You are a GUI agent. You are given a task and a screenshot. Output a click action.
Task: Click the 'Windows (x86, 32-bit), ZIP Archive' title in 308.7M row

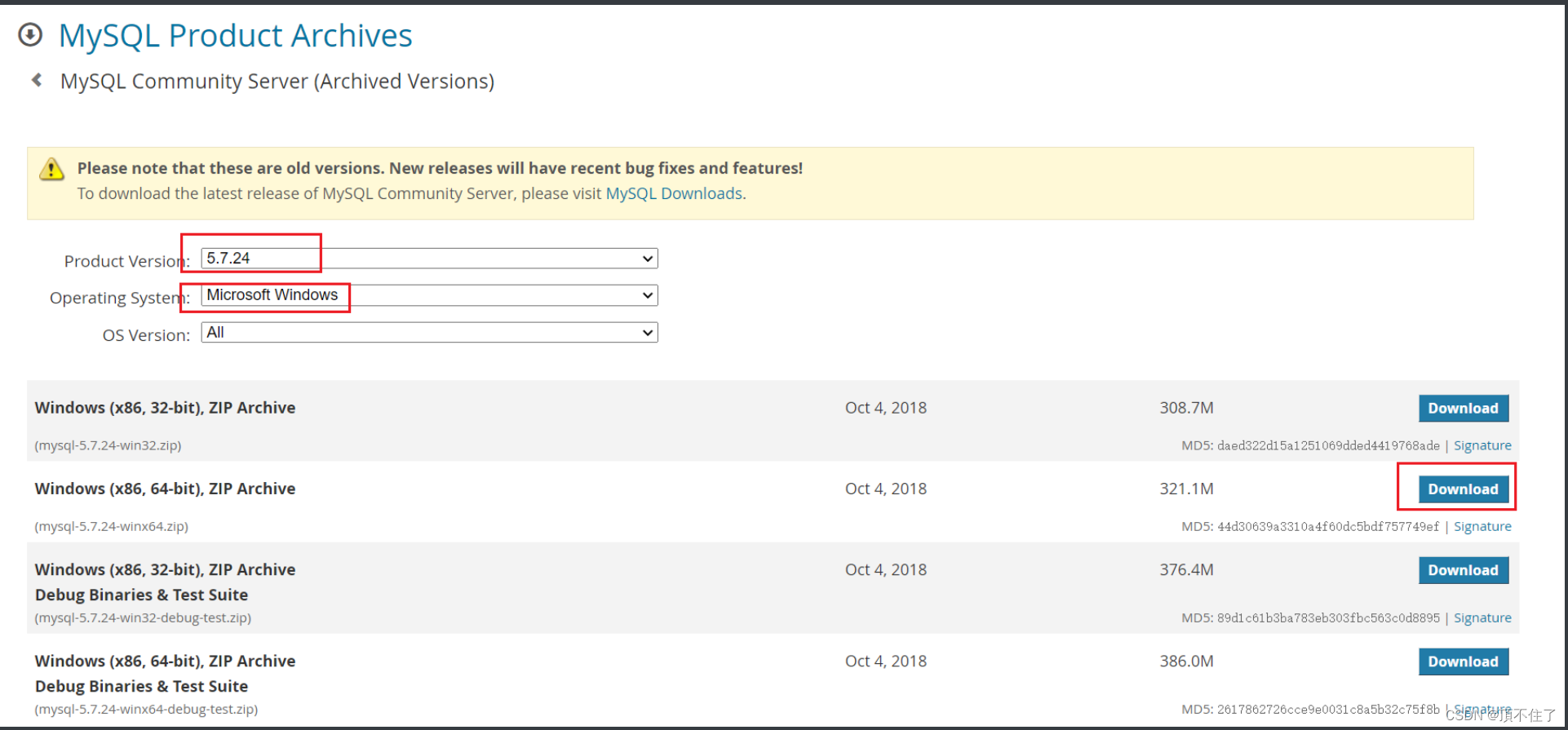pos(165,408)
